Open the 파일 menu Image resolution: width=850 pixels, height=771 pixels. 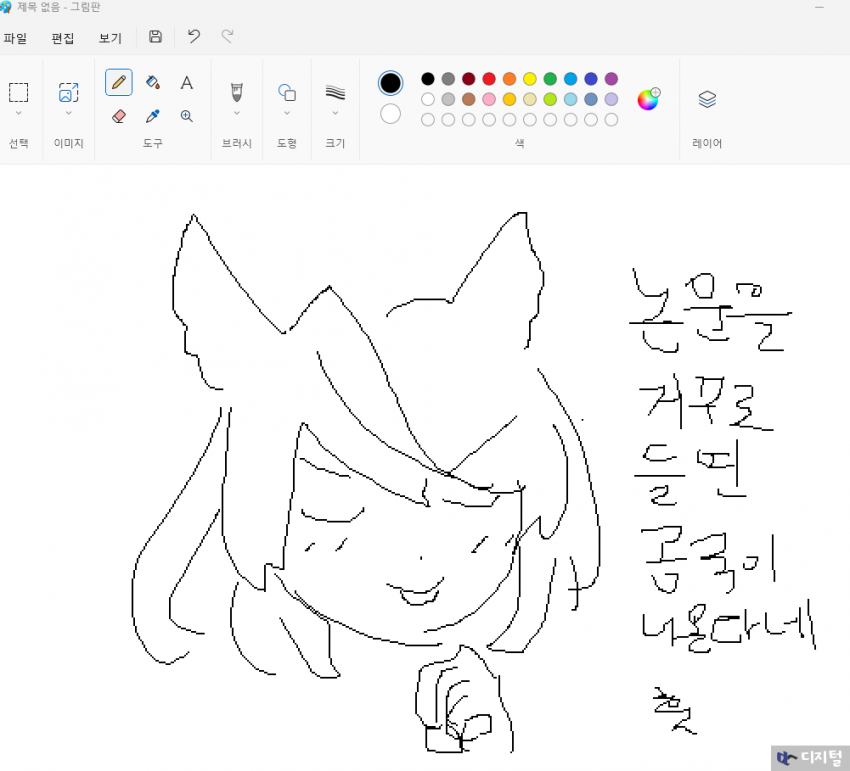(15, 38)
